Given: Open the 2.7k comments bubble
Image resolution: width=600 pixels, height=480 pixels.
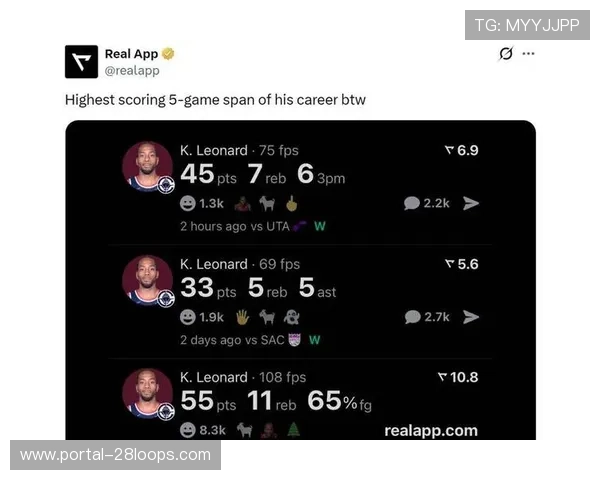Looking at the screenshot, I should [427, 317].
